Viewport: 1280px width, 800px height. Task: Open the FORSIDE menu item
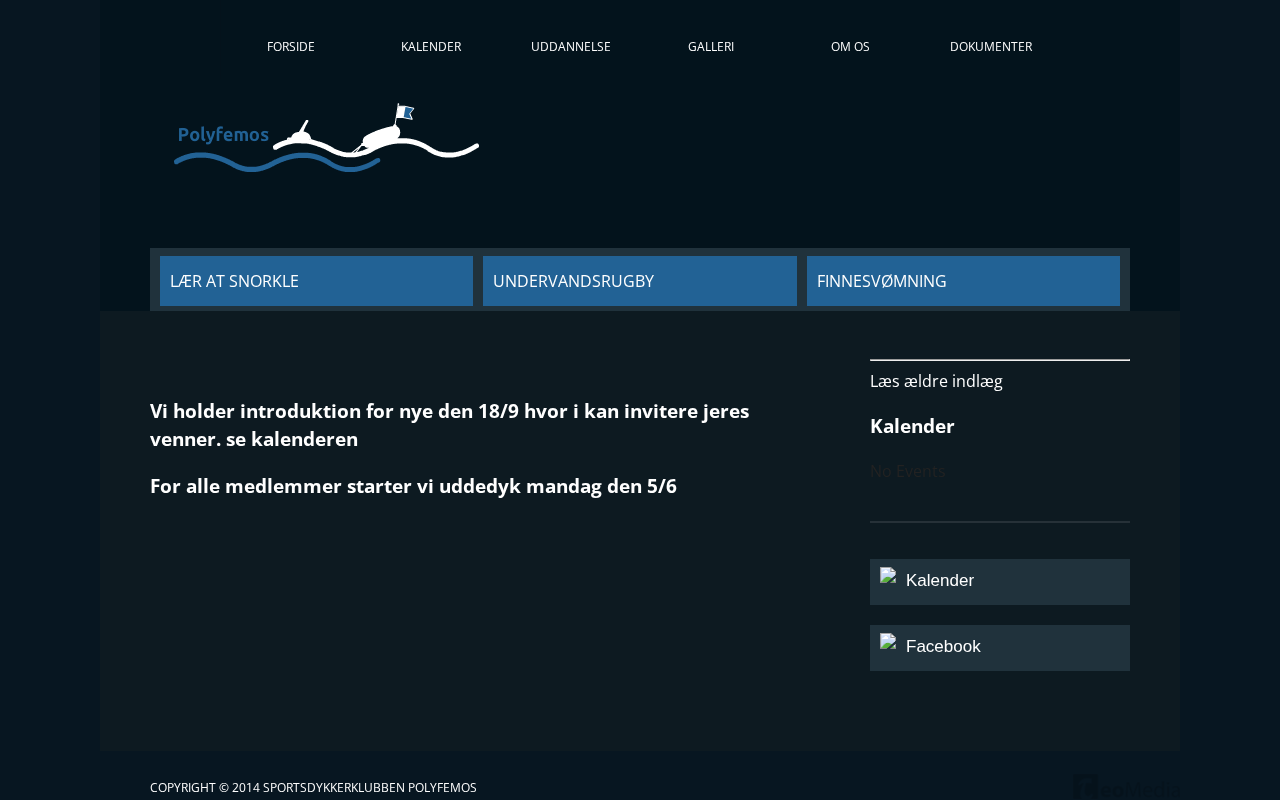click(291, 47)
